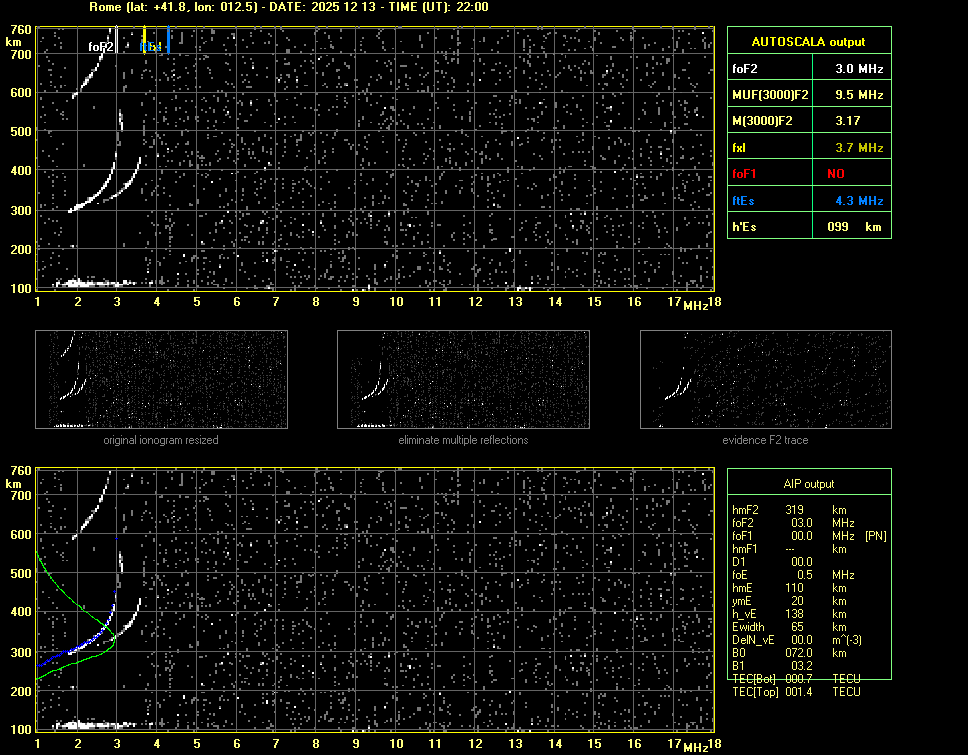
Task: Open the "evidence F2 trace" thumbnail
Action: [x=765, y=380]
